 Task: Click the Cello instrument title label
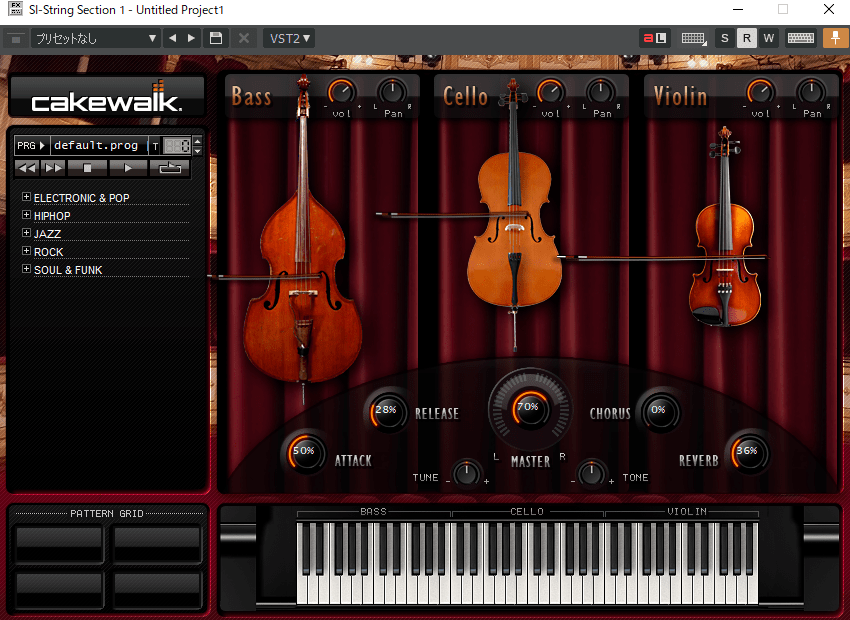click(x=465, y=97)
